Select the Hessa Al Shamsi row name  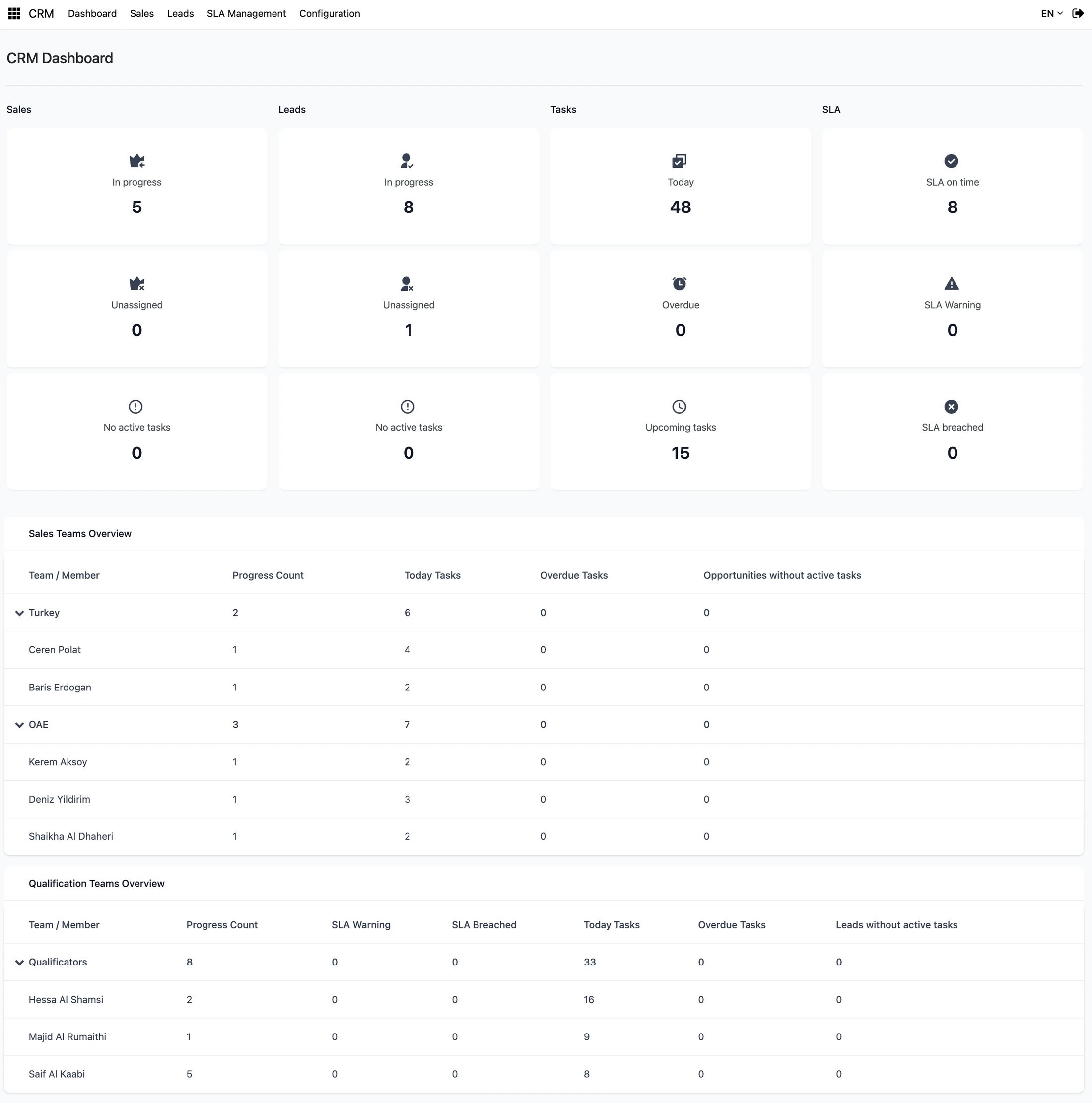(66, 1000)
